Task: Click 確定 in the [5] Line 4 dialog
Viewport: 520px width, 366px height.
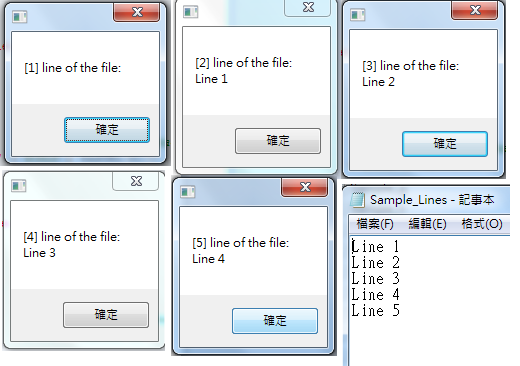Action: 275,321
